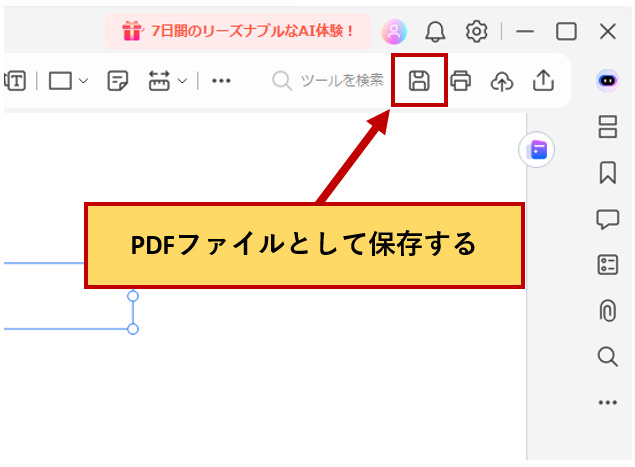Open the 7日間のリーズナブルなAI体験 promotion
The width and height of the screenshot is (635, 467).
(x=238, y=31)
